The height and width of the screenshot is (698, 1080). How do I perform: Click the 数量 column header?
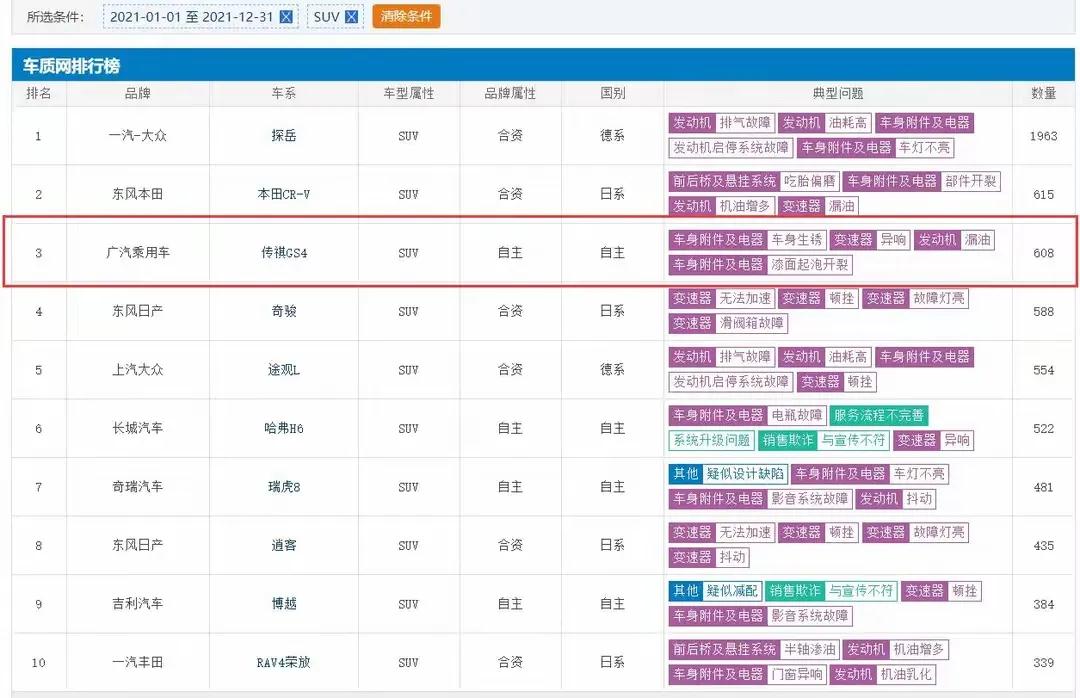coord(1043,93)
